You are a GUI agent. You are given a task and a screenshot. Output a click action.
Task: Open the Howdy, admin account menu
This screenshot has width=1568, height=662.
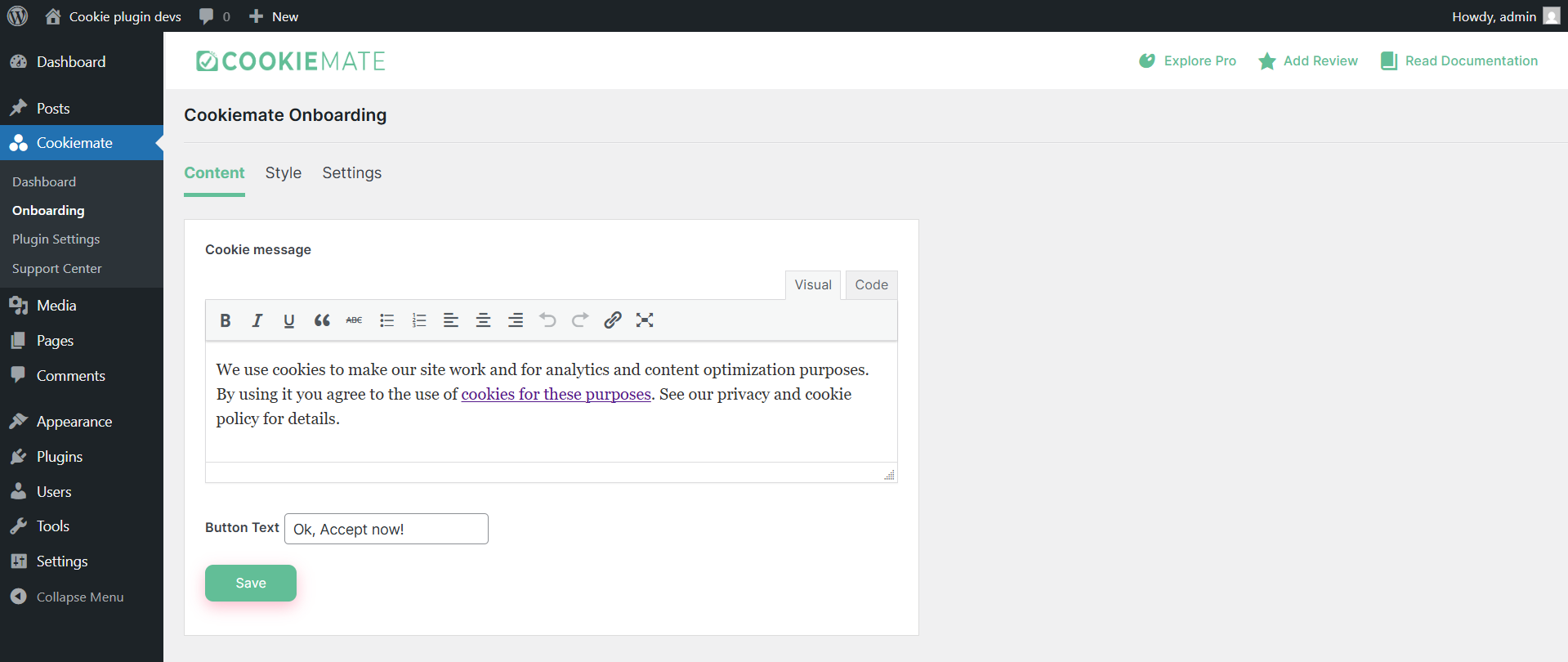coord(1505,16)
